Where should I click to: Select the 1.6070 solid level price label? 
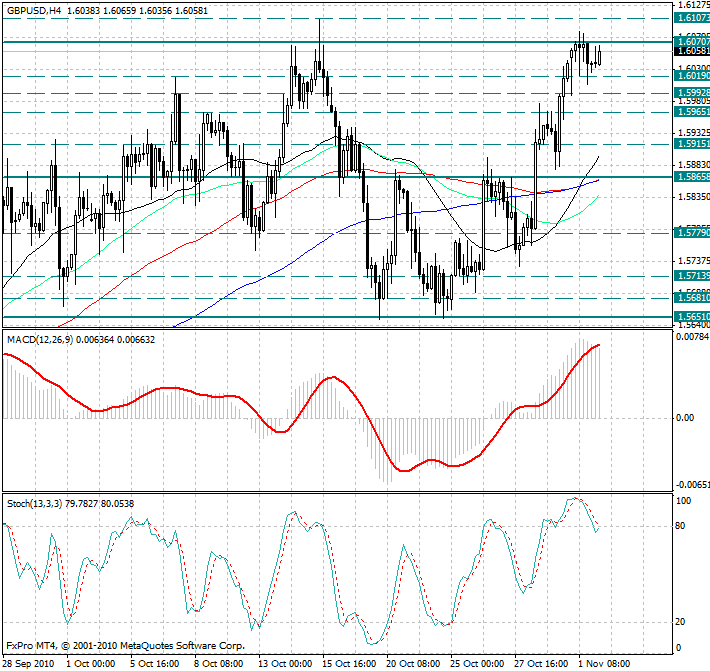tap(692, 41)
